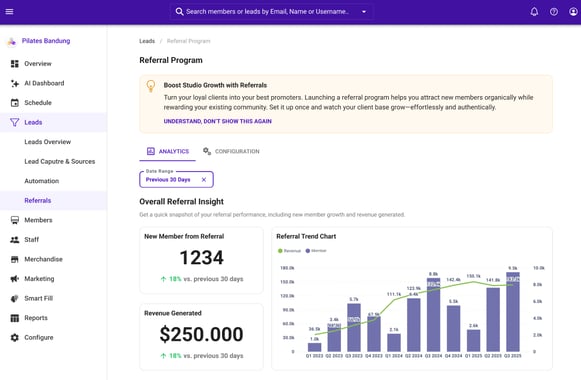Viewport: 581px width, 380px height.
Task: Click the Overview dashboard icon
Action: [14, 64]
